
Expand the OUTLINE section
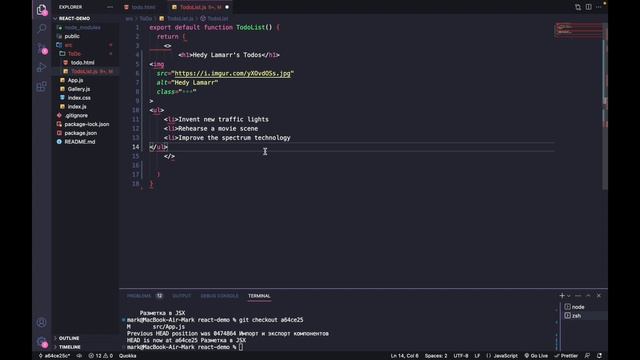click(x=69, y=338)
